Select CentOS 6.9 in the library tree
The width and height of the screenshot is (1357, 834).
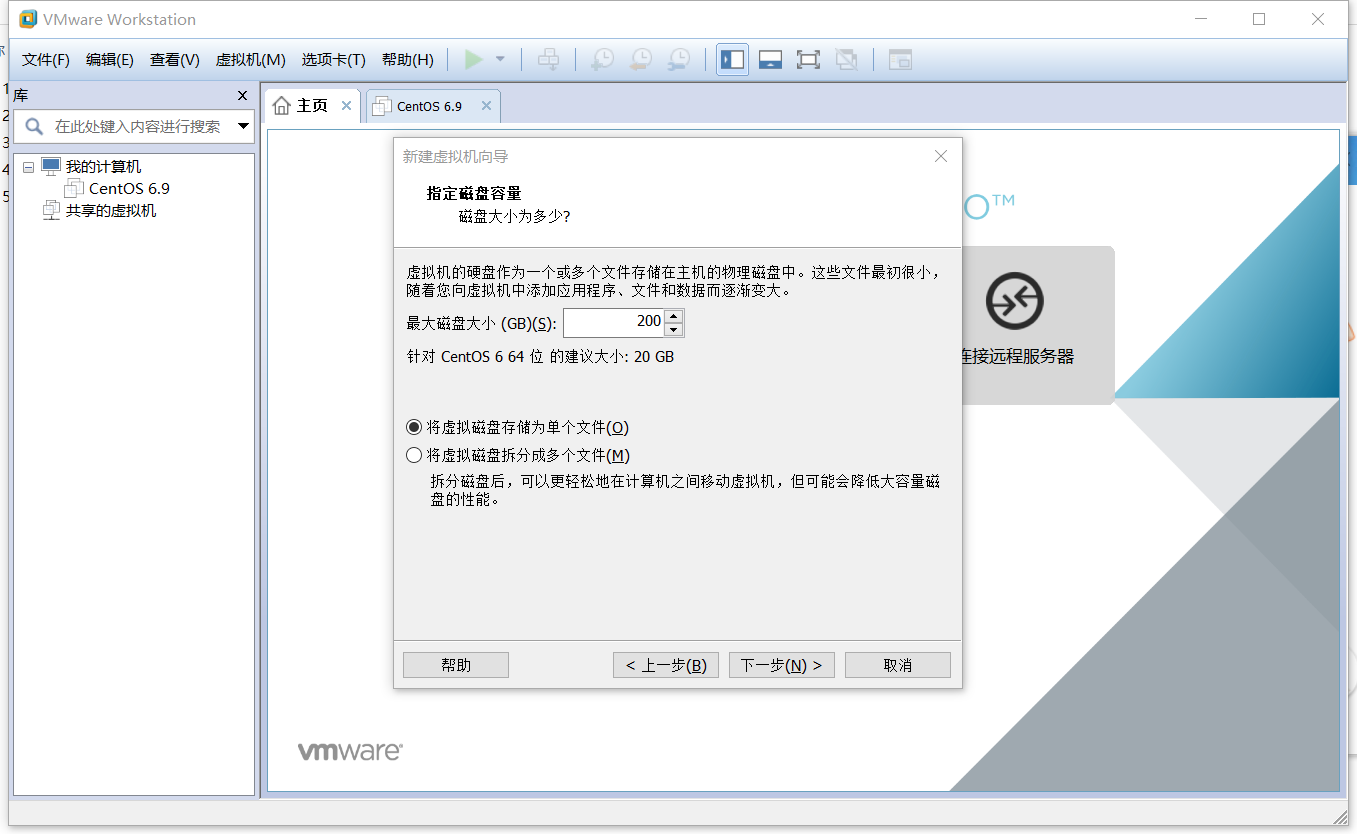pyautogui.click(x=129, y=188)
